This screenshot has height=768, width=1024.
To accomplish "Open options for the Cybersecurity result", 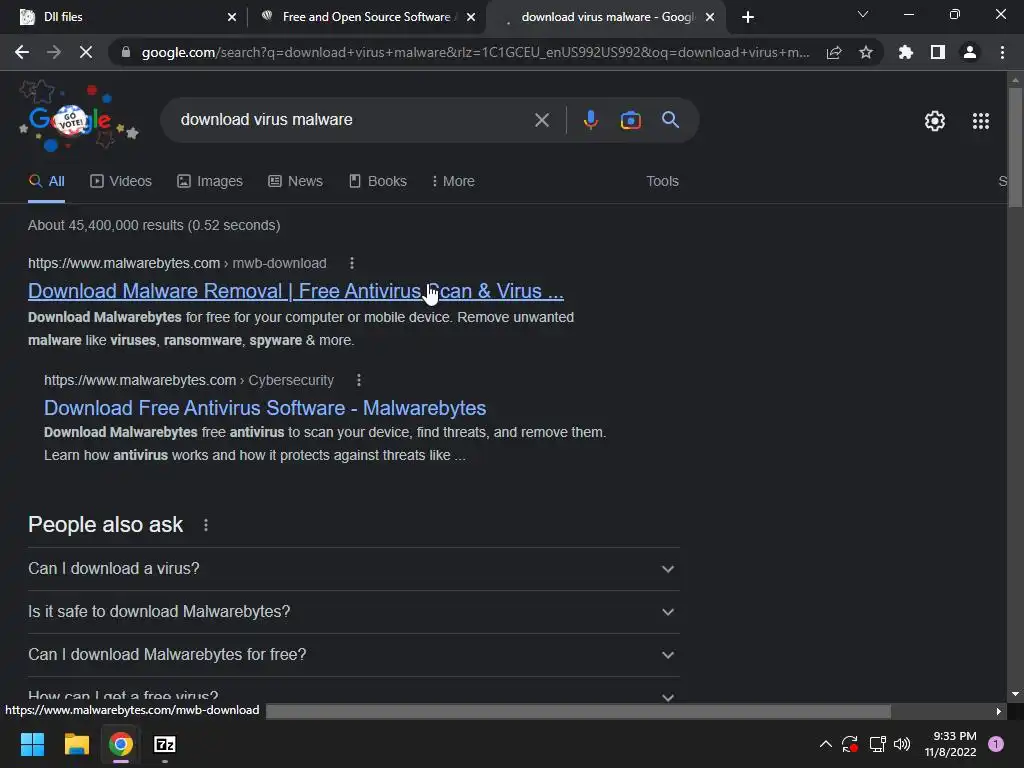I will tap(359, 380).
